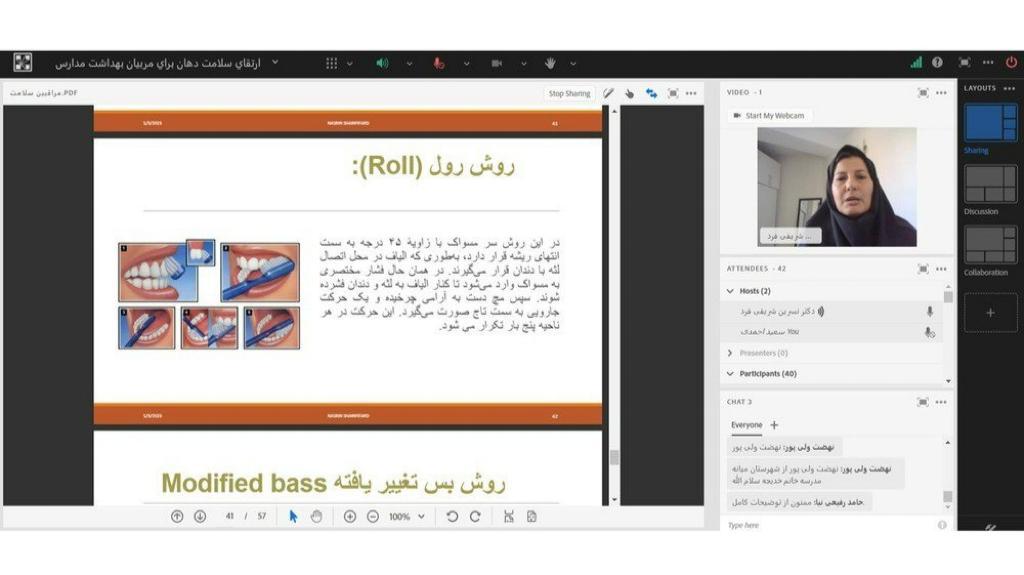
Task: Toggle the microphone mute button
Action: pyautogui.click(x=438, y=63)
